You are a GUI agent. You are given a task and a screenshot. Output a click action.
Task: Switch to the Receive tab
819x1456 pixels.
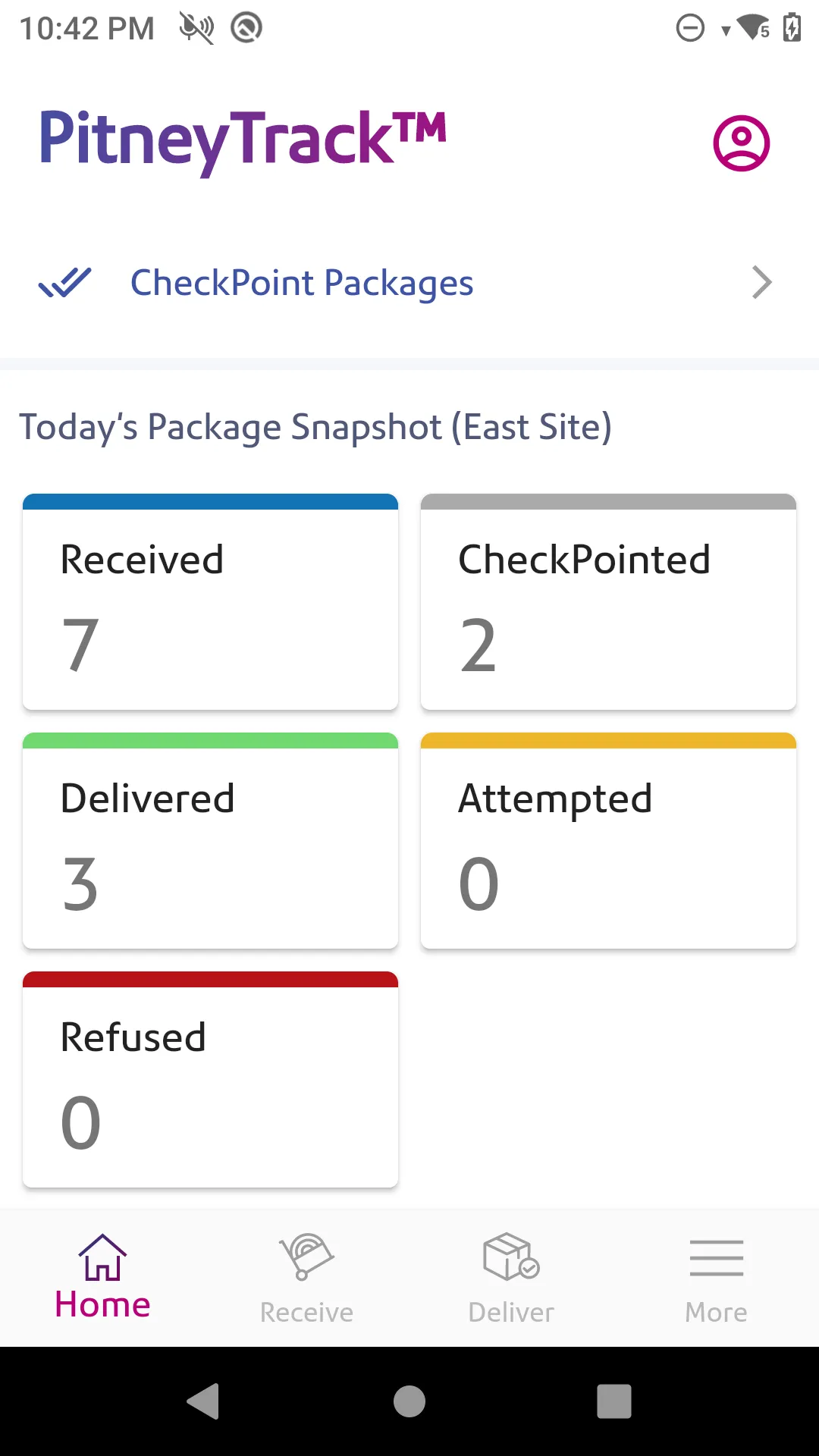click(306, 1312)
